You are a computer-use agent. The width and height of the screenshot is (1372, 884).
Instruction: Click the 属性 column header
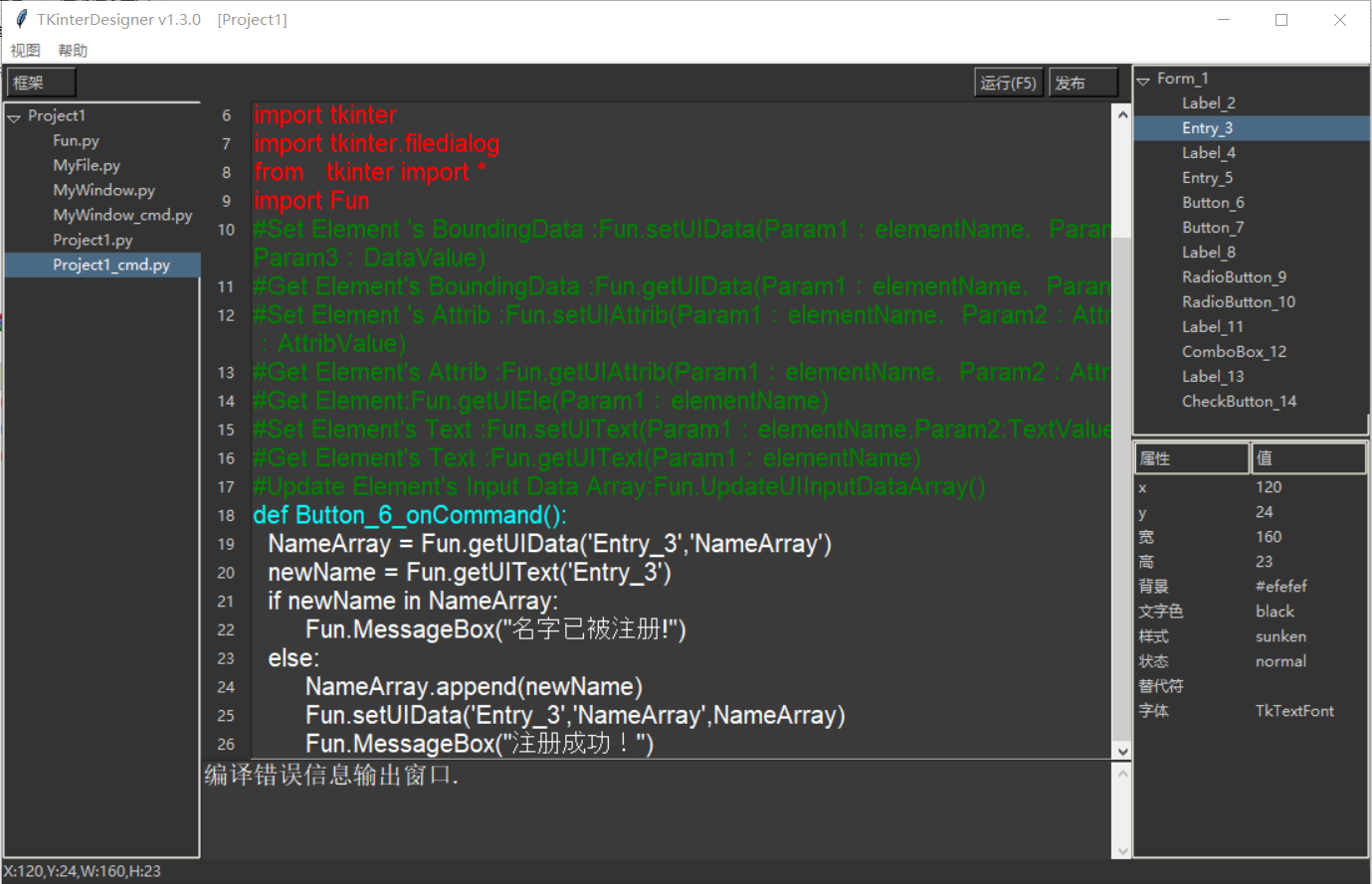pyautogui.click(x=1192, y=458)
